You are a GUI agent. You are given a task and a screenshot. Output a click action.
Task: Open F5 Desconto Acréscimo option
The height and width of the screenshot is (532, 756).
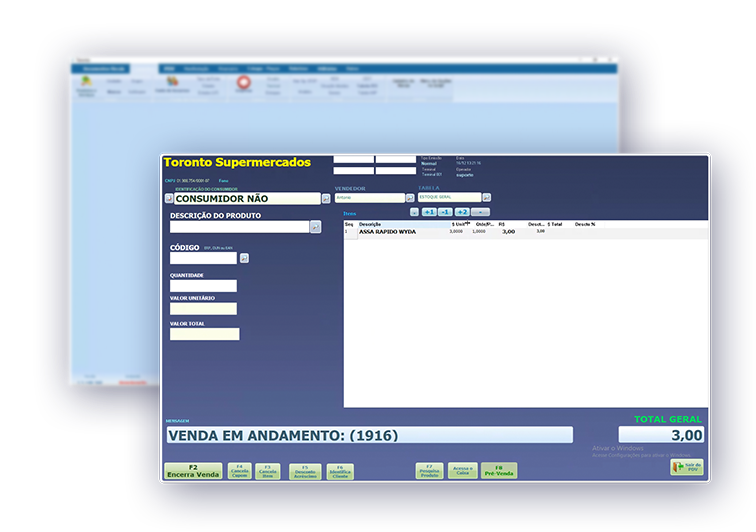tap(305, 471)
